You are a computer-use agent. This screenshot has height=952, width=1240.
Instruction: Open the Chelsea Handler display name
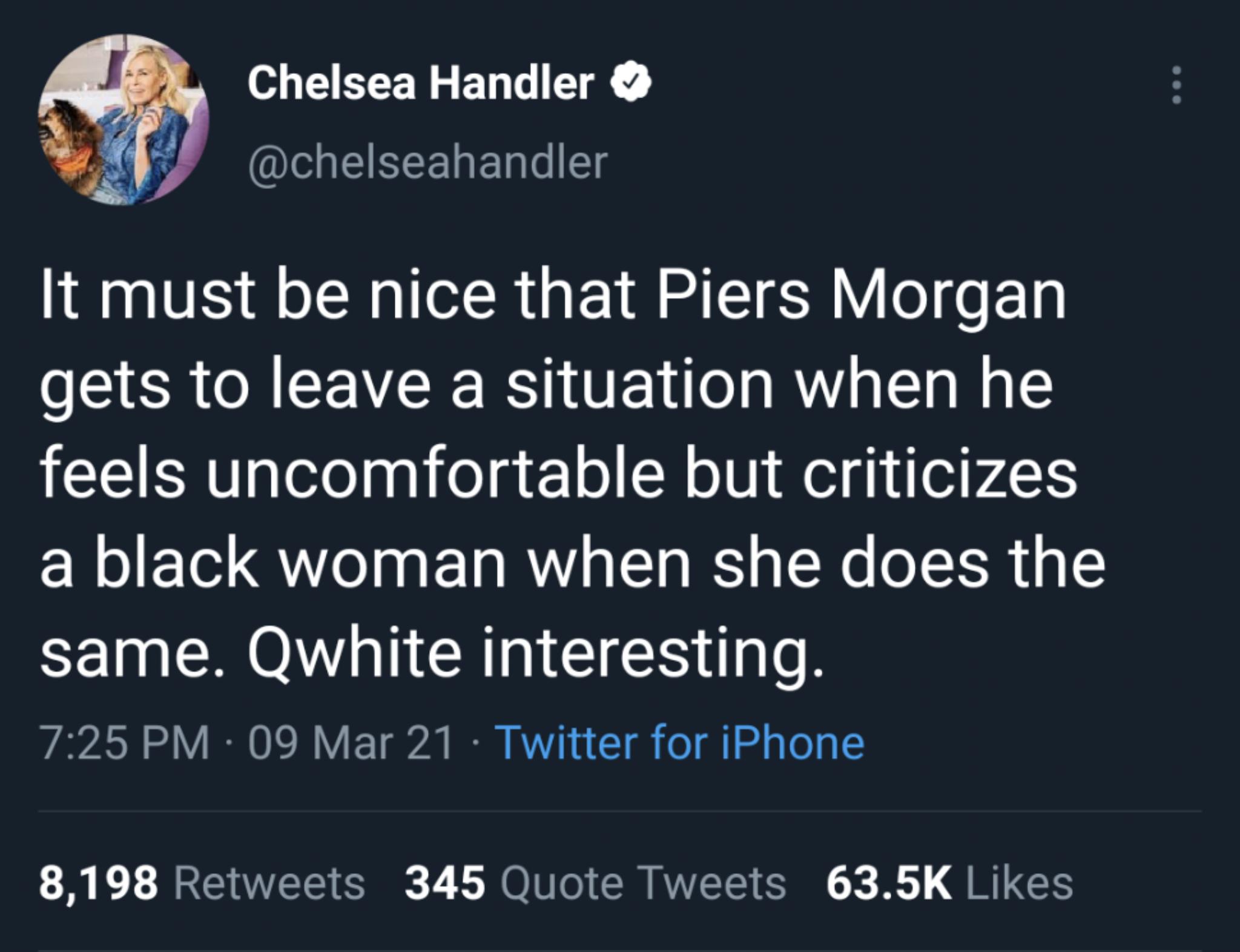pyautogui.click(x=420, y=84)
